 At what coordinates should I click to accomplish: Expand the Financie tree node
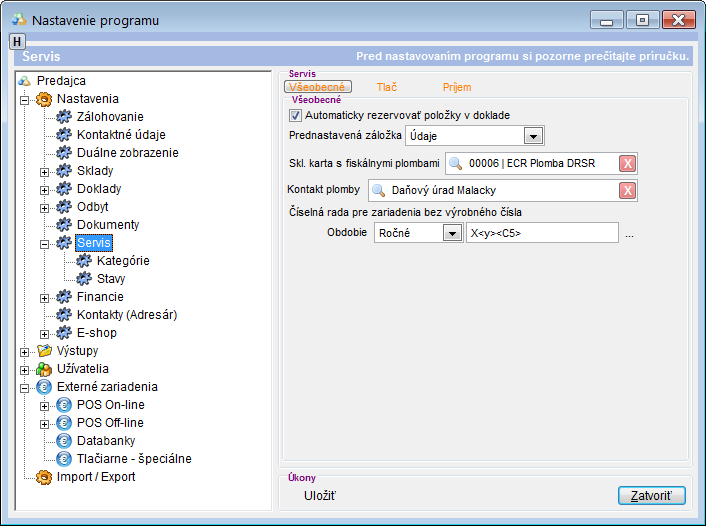click(44, 297)
